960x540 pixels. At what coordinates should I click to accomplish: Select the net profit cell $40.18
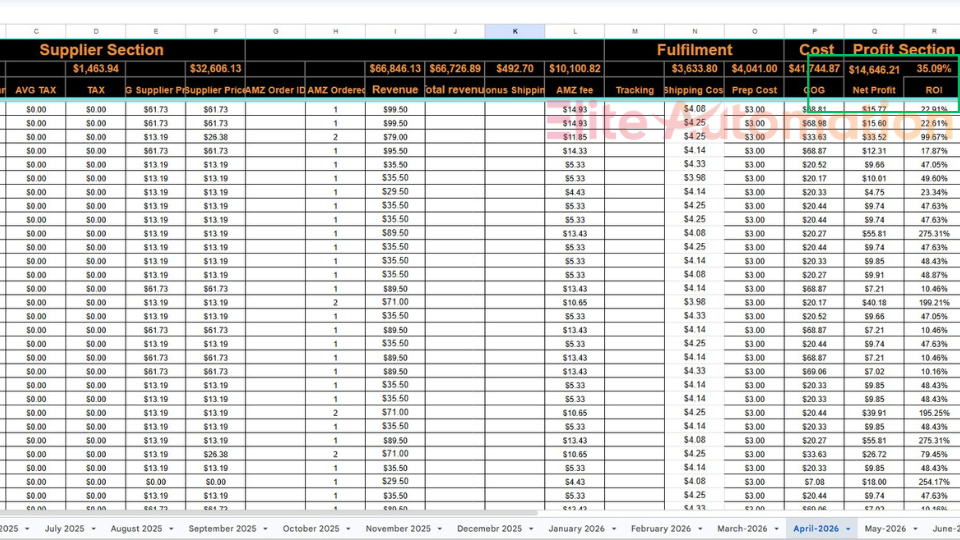pos(874,302)
